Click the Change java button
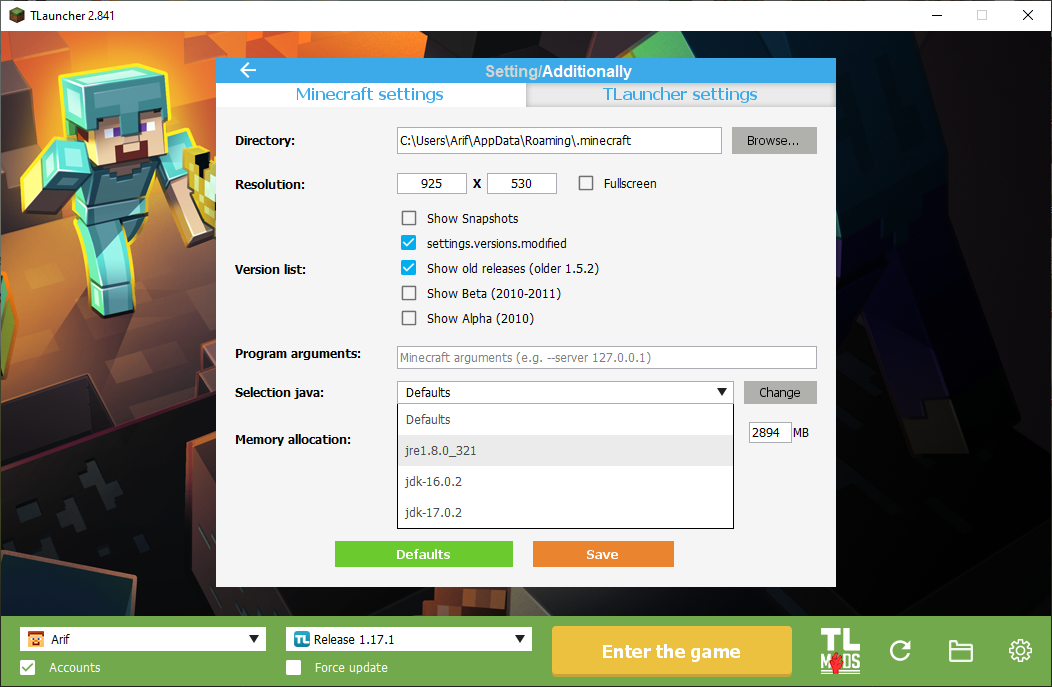The image size is (1052, 687). [780, 392]
